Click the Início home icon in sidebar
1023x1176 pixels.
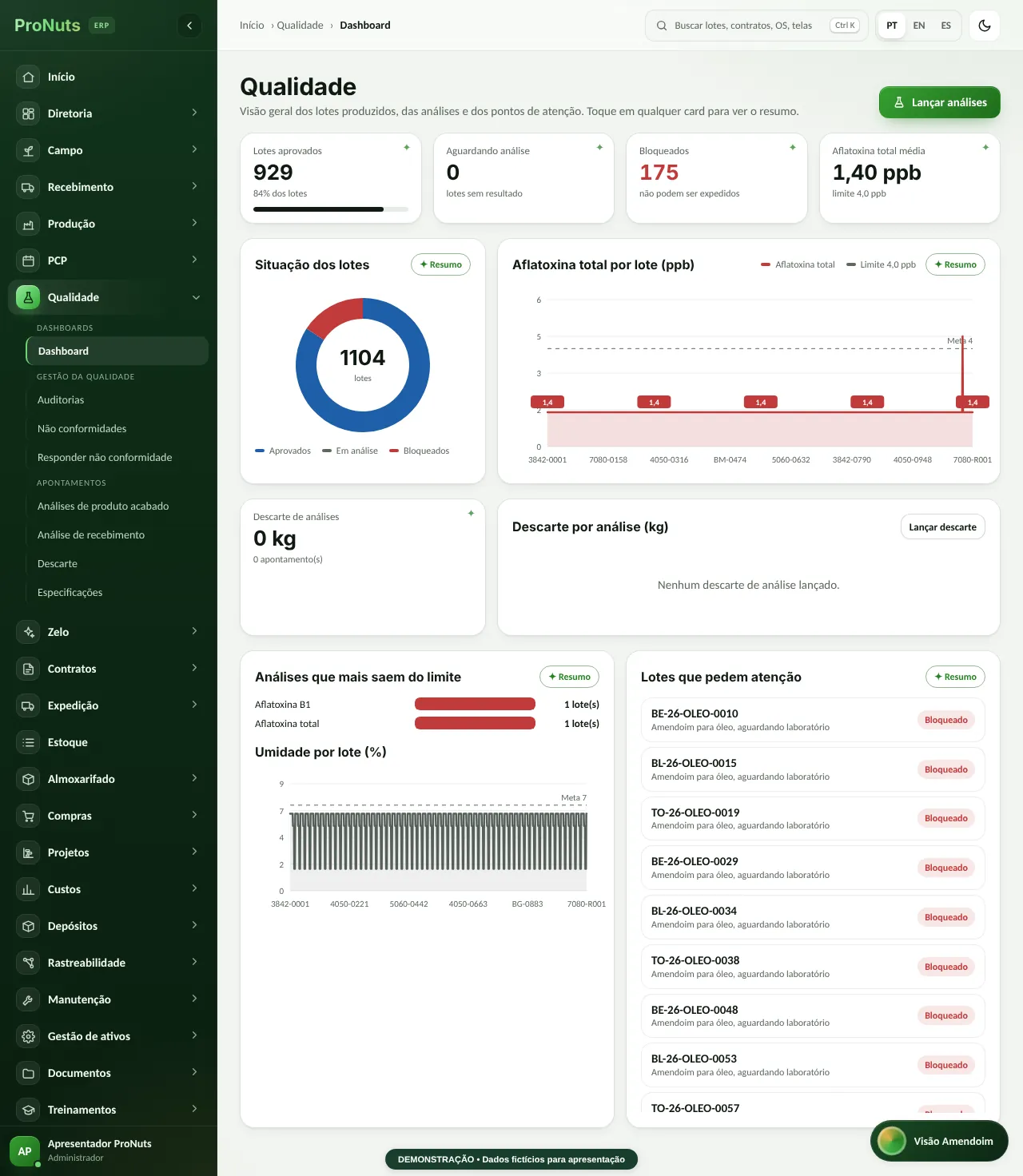(28, 77)
